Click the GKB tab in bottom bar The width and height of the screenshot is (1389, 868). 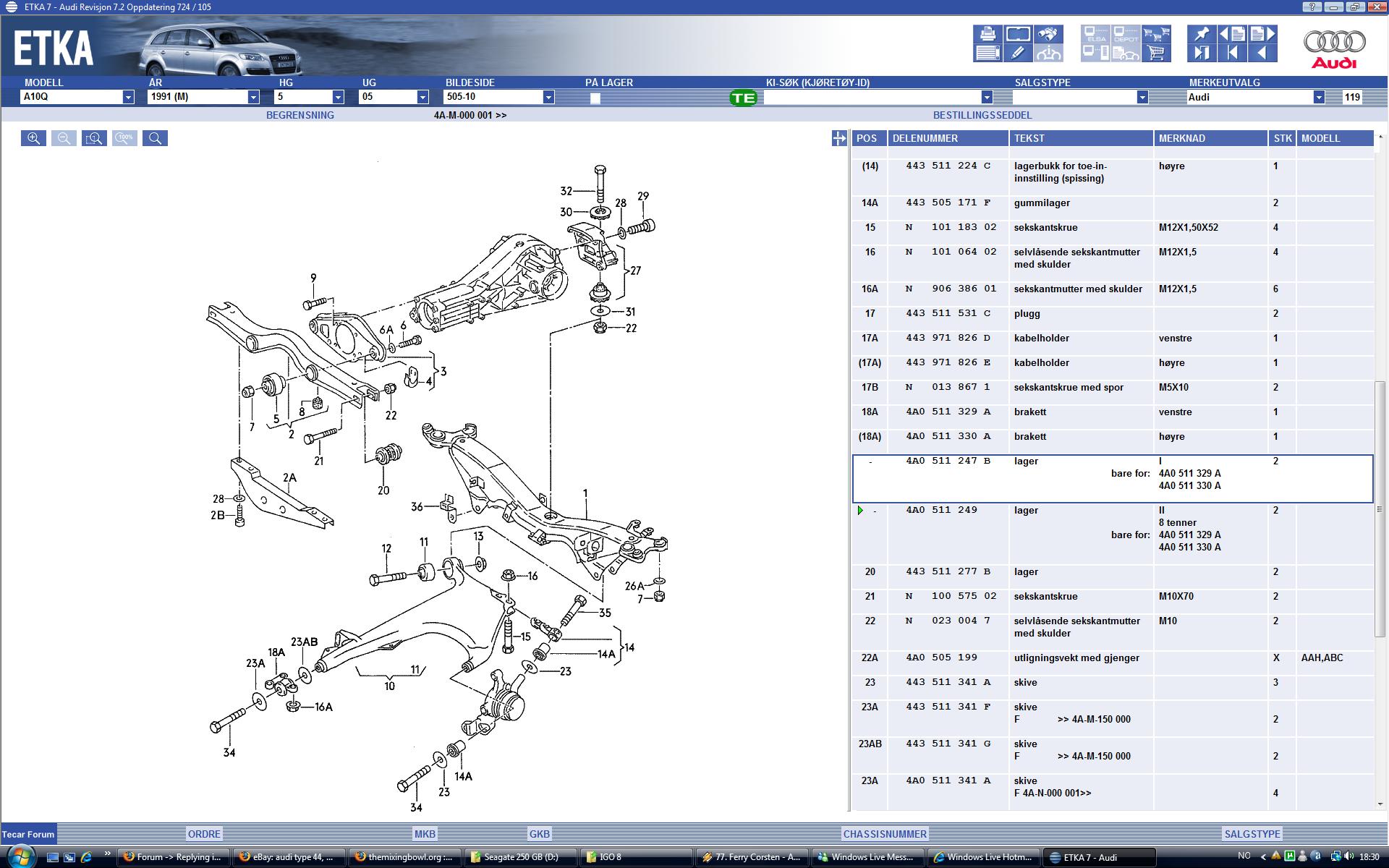pos(540,834)
